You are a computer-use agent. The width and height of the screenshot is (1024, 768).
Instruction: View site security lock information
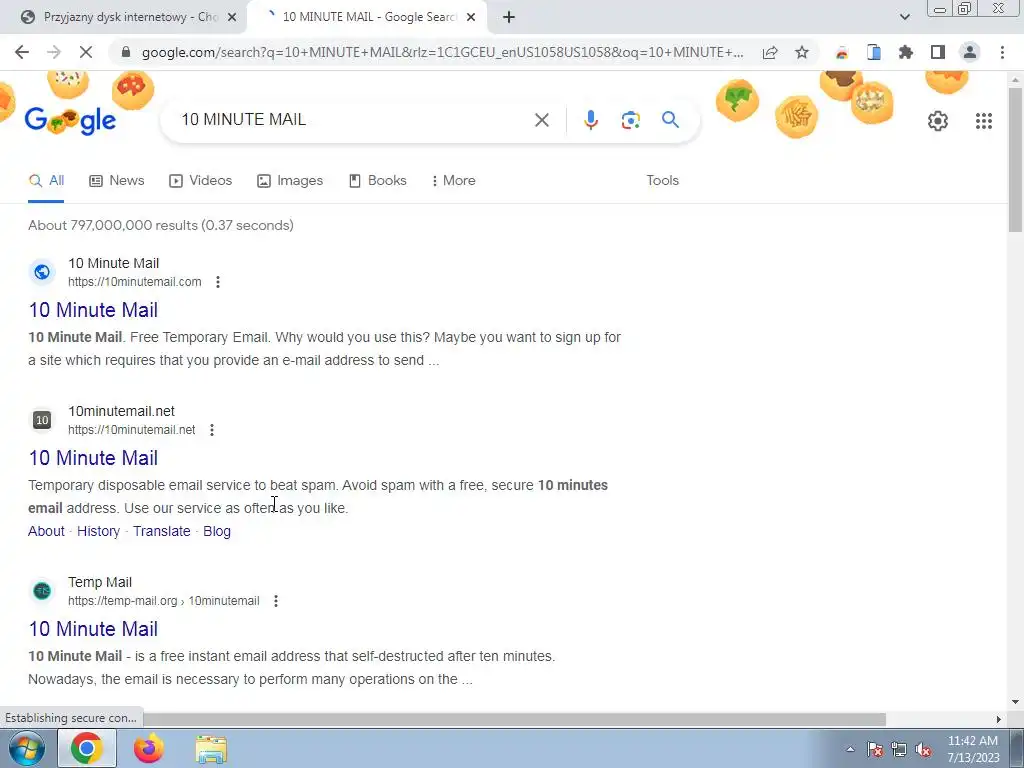pos(126,52)
